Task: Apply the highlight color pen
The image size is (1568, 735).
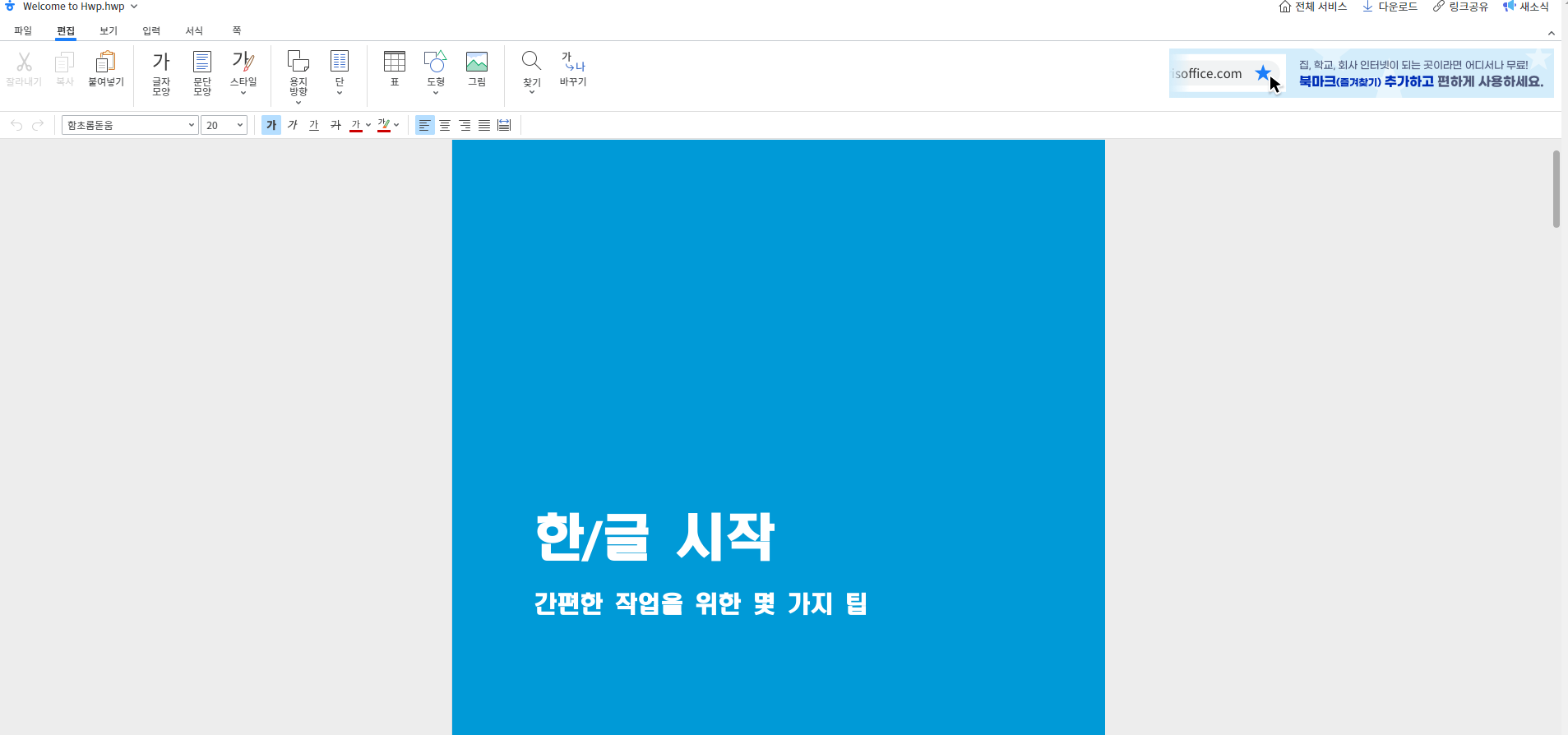Action: point(384,125)
